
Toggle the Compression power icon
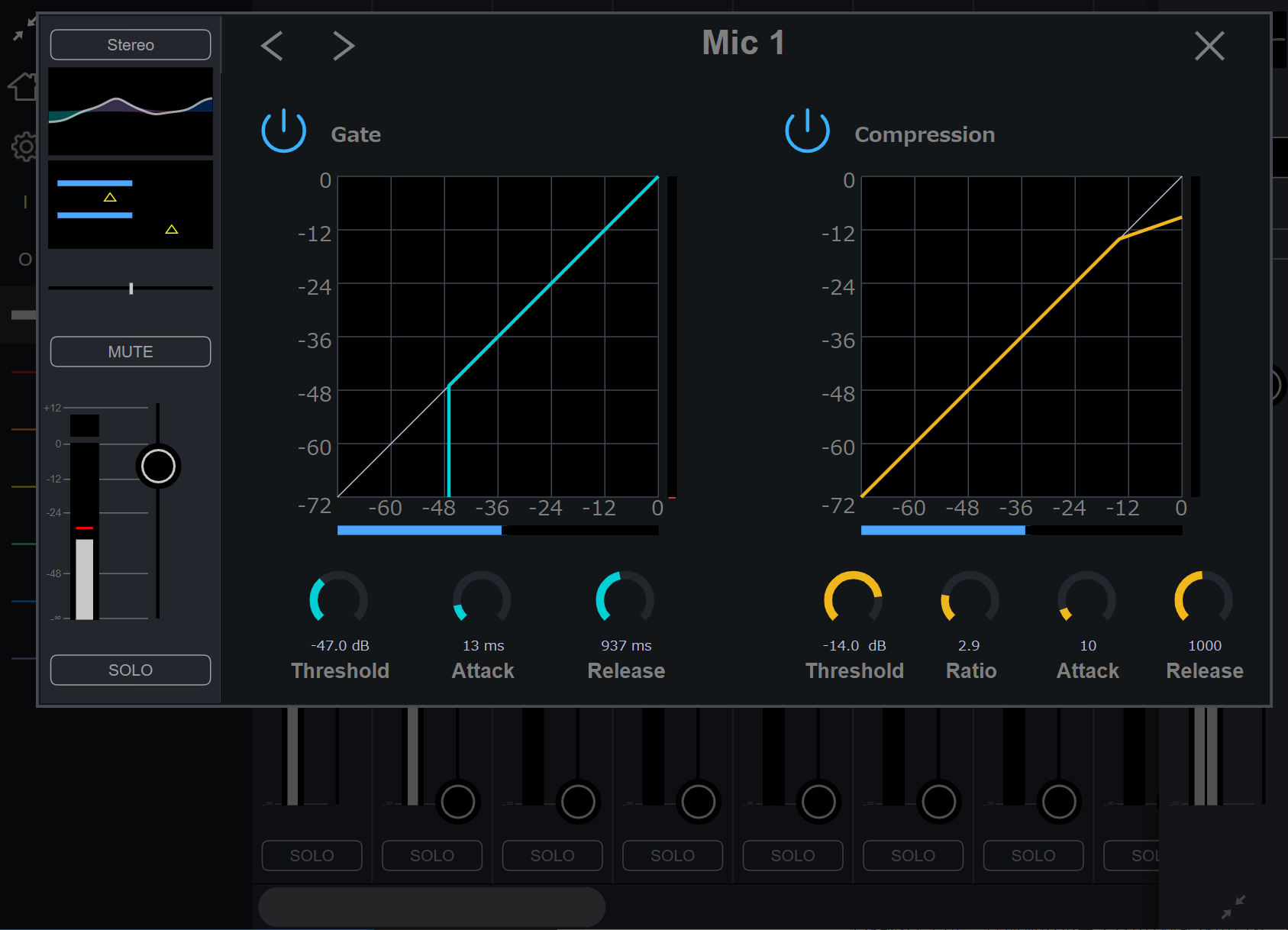[807, 131]
